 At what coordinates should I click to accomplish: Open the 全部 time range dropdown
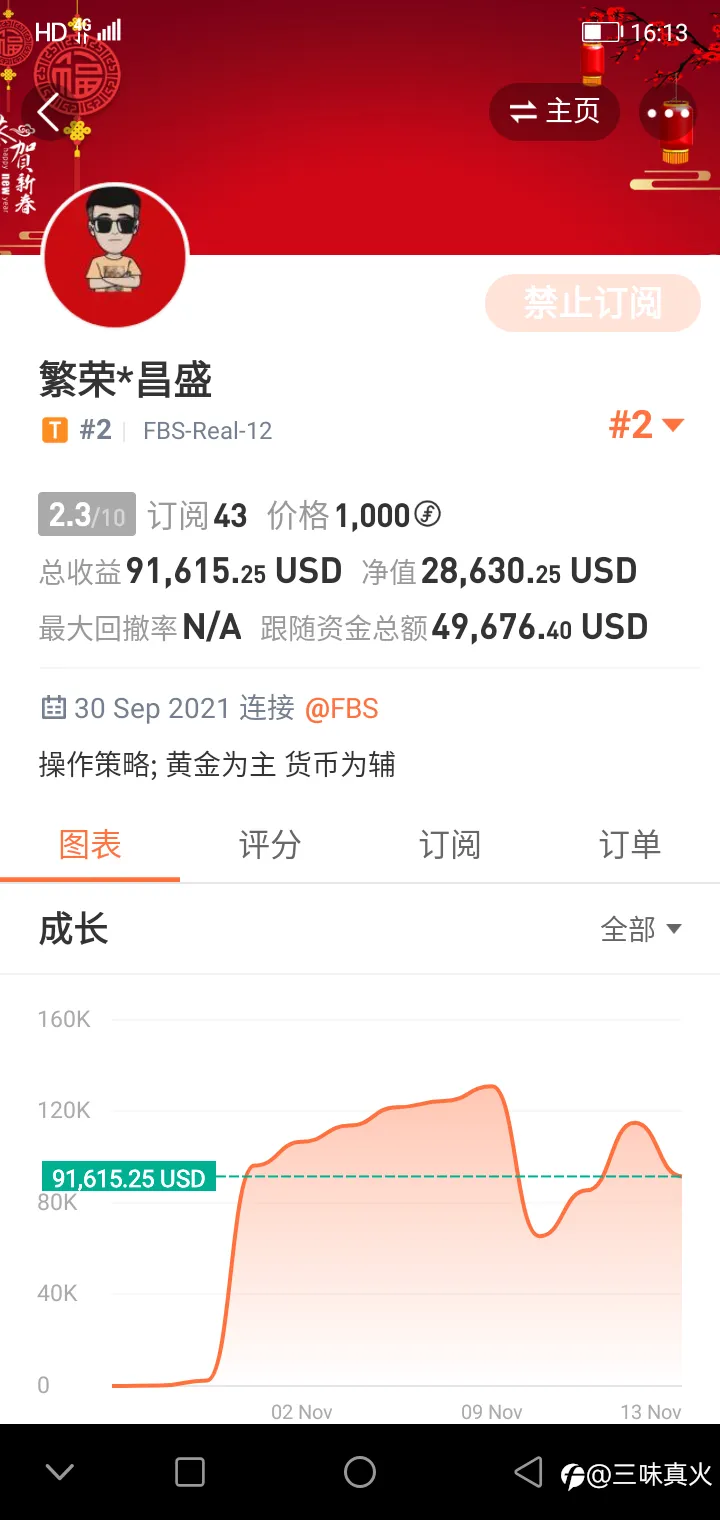point(641,929)
